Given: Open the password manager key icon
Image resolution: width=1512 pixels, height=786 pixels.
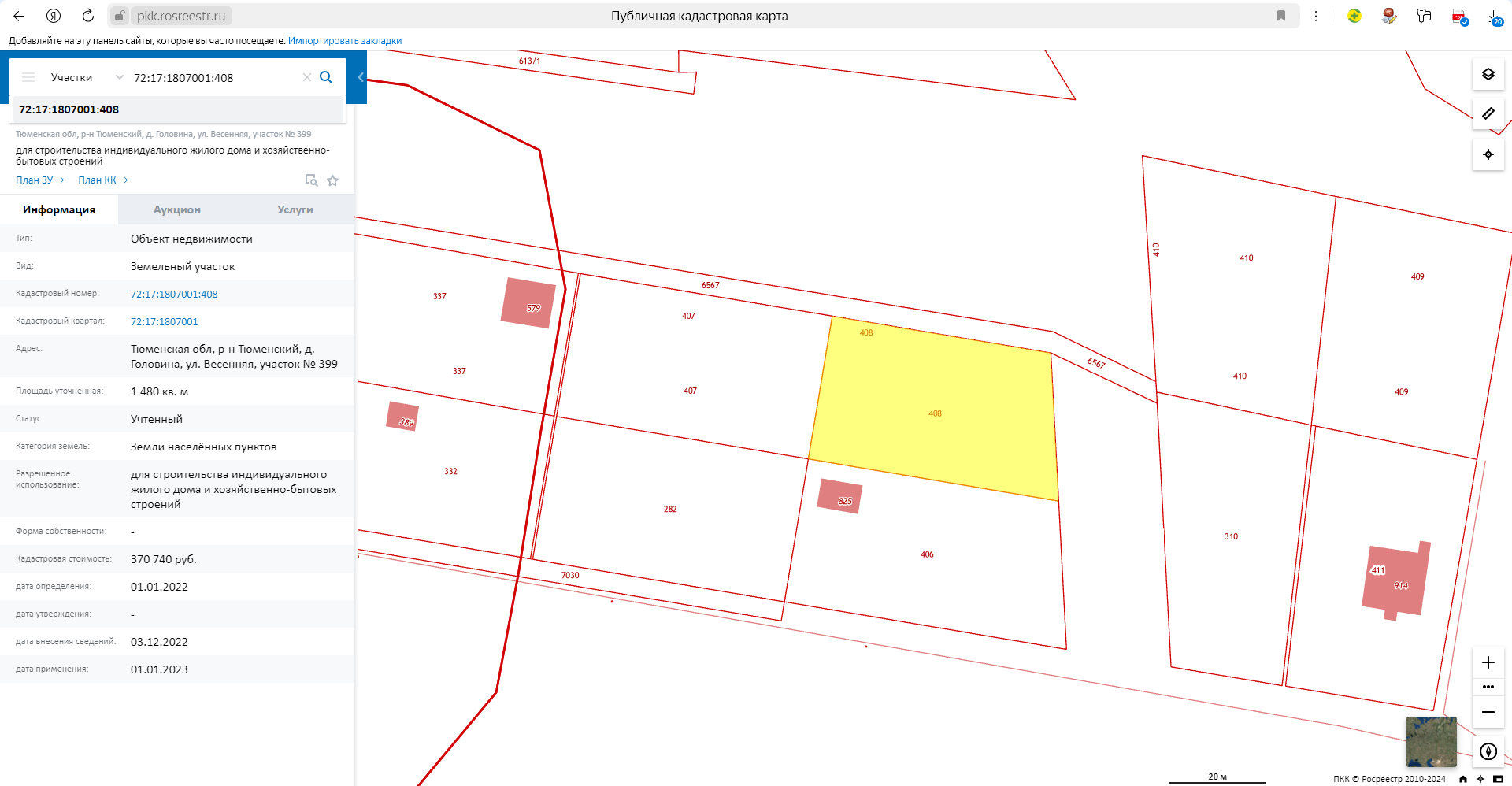Looking at the screenshot, I should pos(1424,16).
